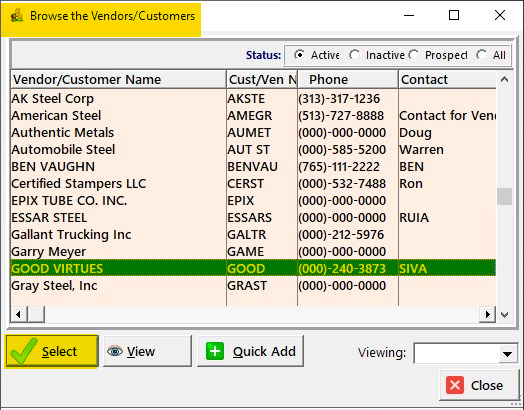Click phone number (000)-532-7488
Viewport: 524px width, 410px height.
pos(342,184)
